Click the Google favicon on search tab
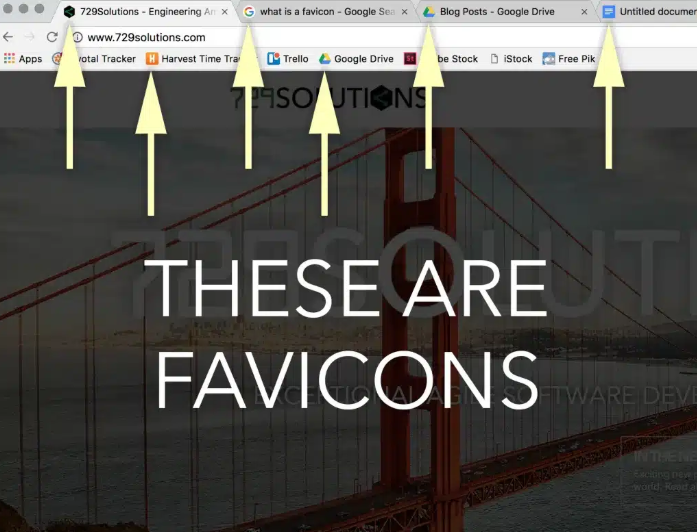This screenshot has width=697, height=532. (249, 12)
